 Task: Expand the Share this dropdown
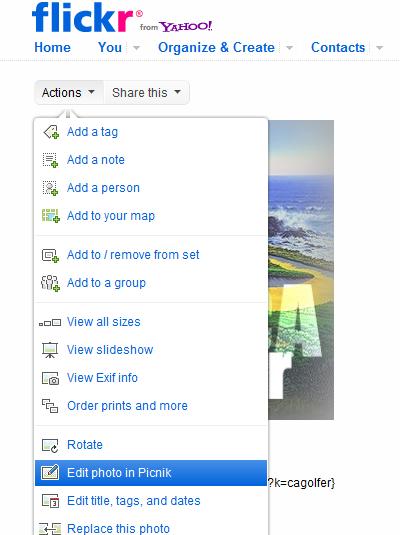pyautogui.click(x=146, y=92)
